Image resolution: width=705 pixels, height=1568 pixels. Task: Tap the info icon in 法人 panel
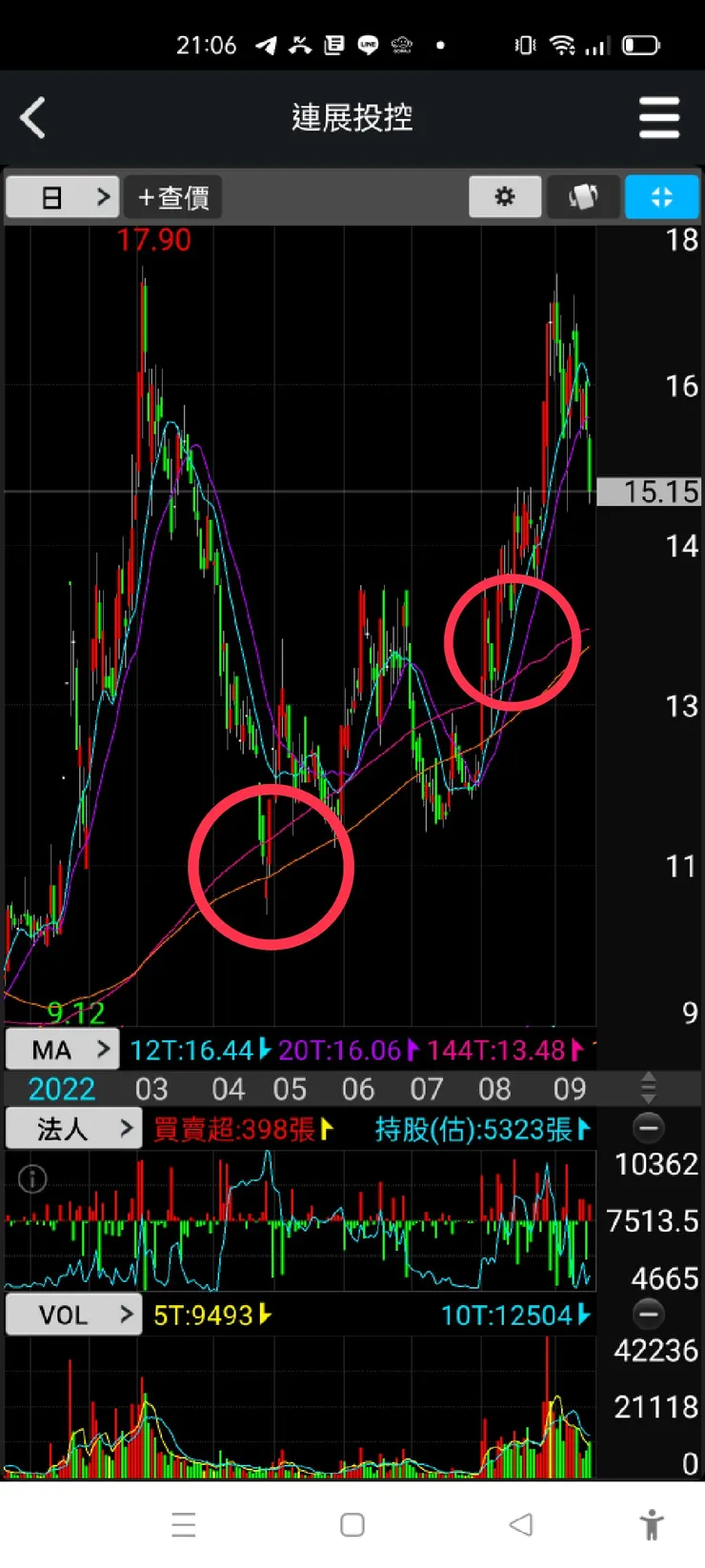[x=32, y=1179]
